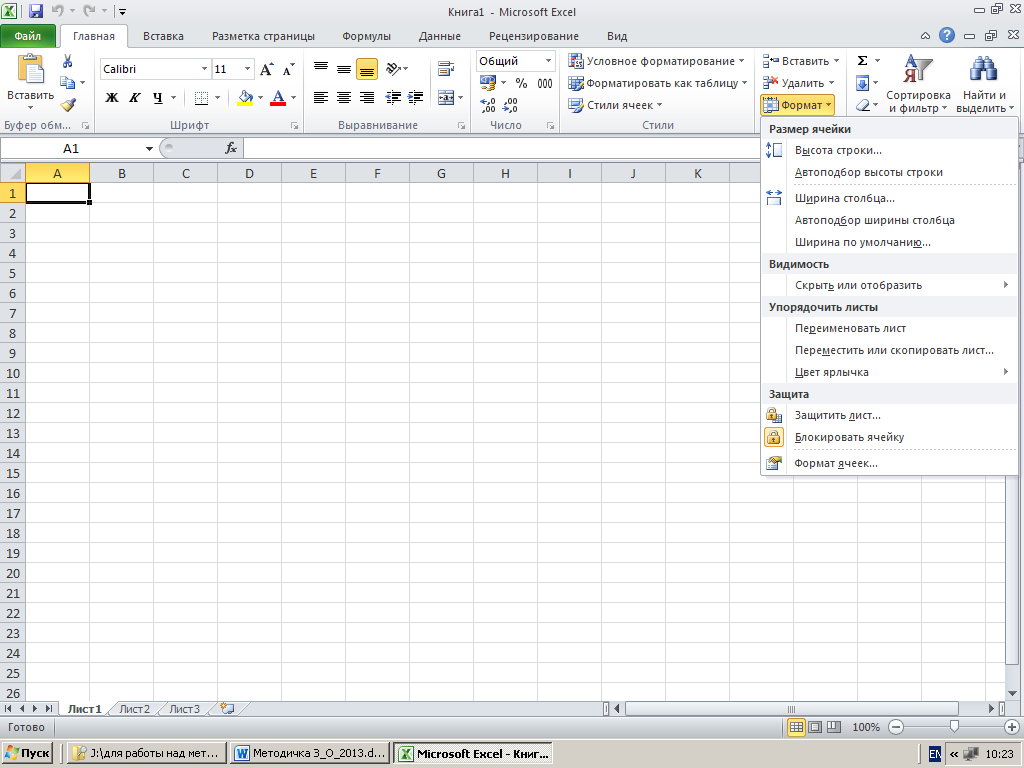Image resolution: width=1024 pixels, height=768 pixels.
Task: Open Форматировать как таблицу dropdown
Action: point(658,83)
